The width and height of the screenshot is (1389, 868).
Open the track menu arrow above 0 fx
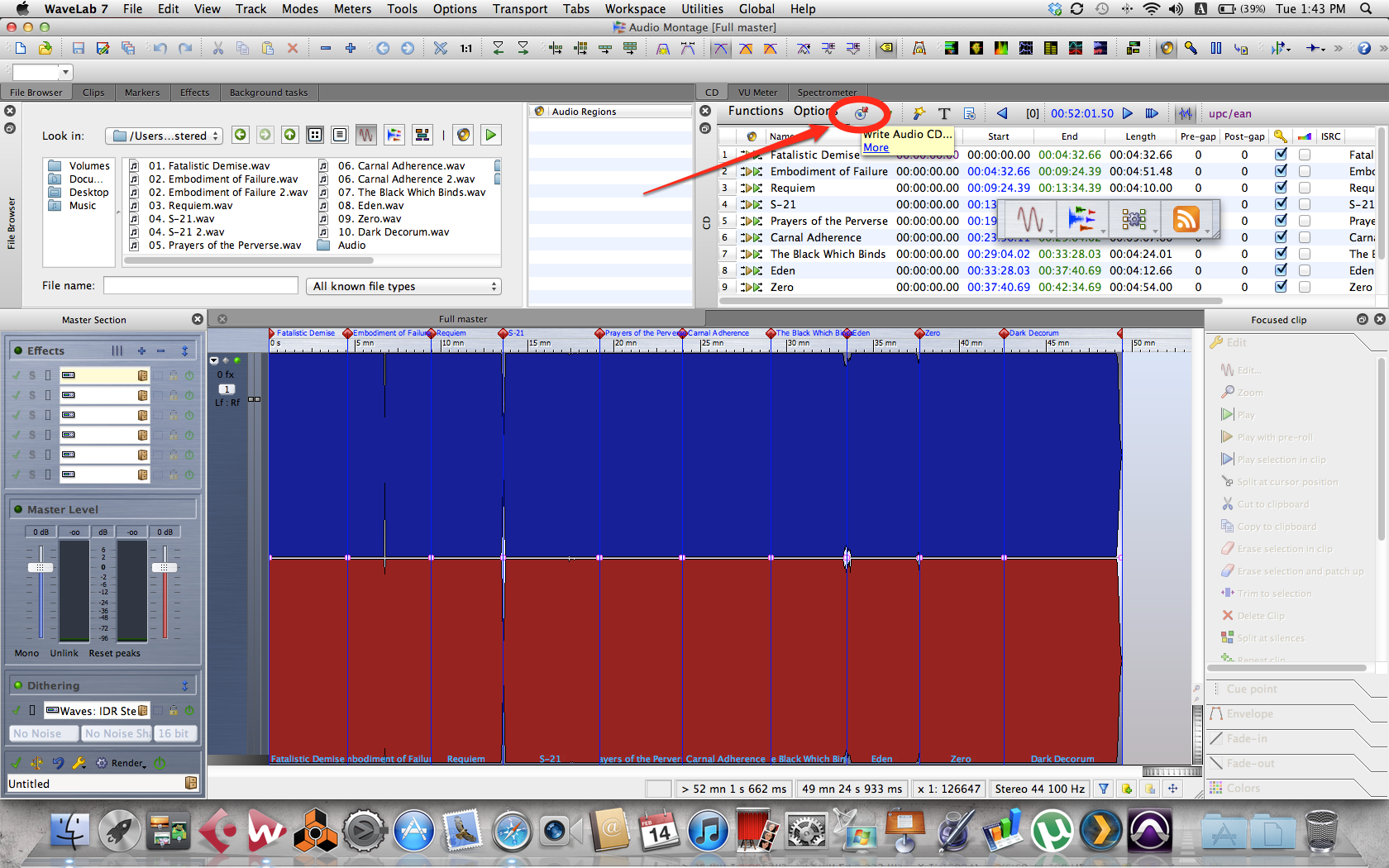[214, 360]
